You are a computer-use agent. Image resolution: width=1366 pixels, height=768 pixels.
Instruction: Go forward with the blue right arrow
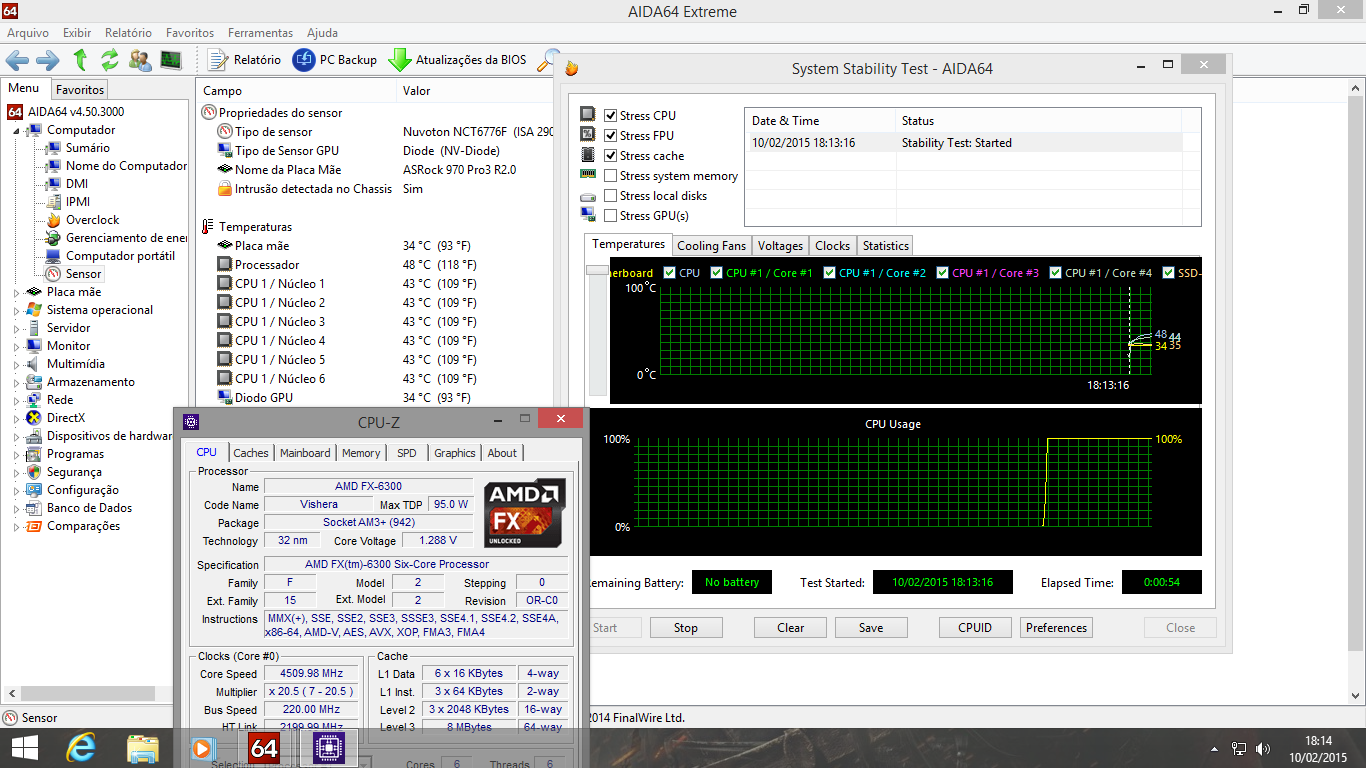coord(47,60)
